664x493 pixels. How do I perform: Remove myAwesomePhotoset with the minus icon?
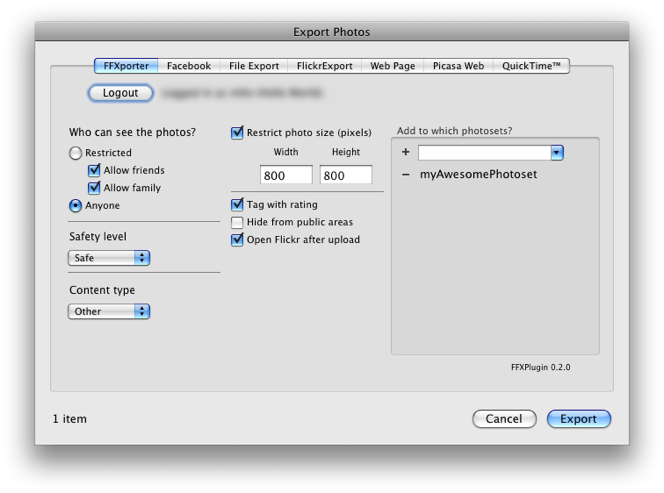tap(406, 174)
